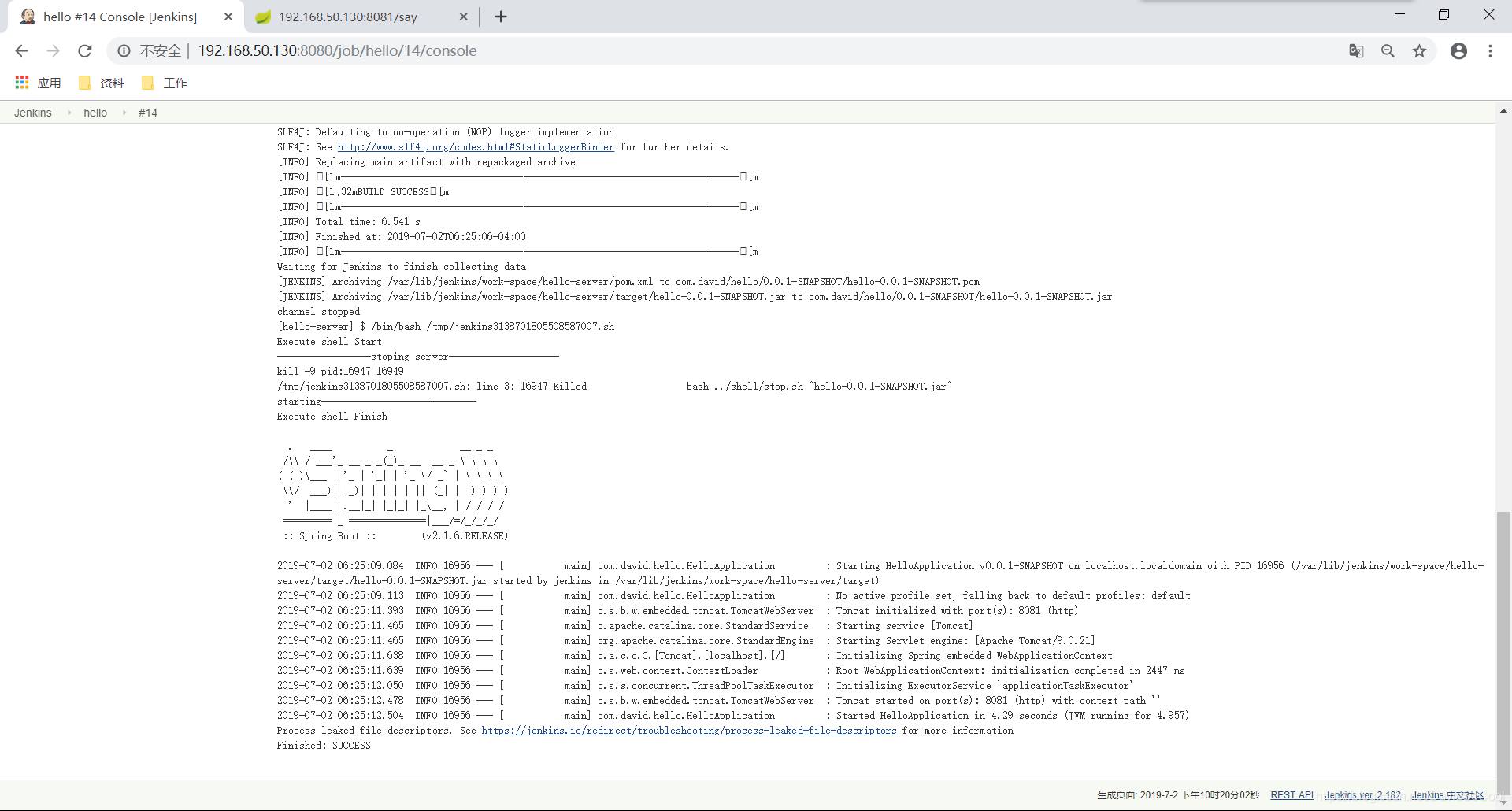Image resolution: width=1512 pixels, height=811 pixels.
Task: Open the slf4j StaticLoggerBinder link
Action: 476,147
